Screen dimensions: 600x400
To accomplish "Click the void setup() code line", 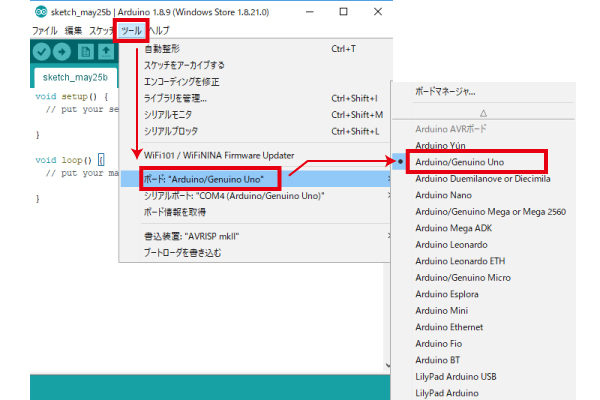I will (x=72, y=96).
